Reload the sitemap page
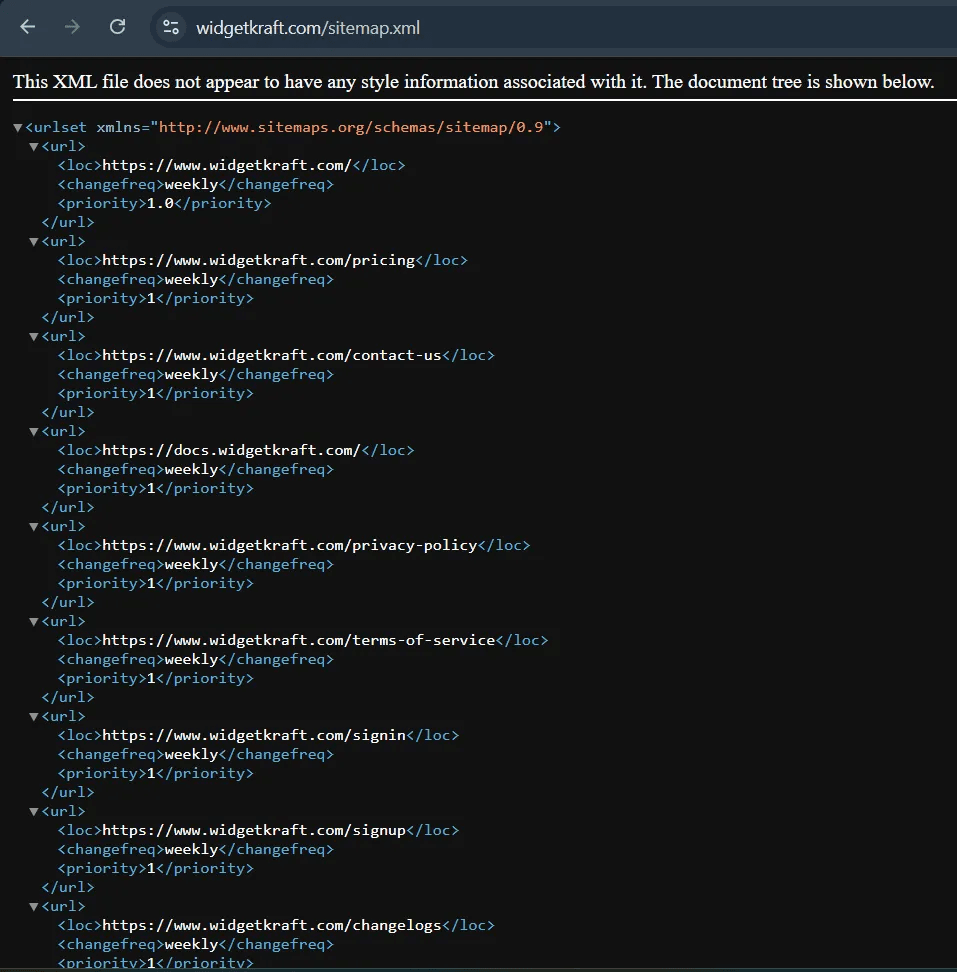Image resolution: width=957 pixels, height=972 pixels. click(117, 27)
